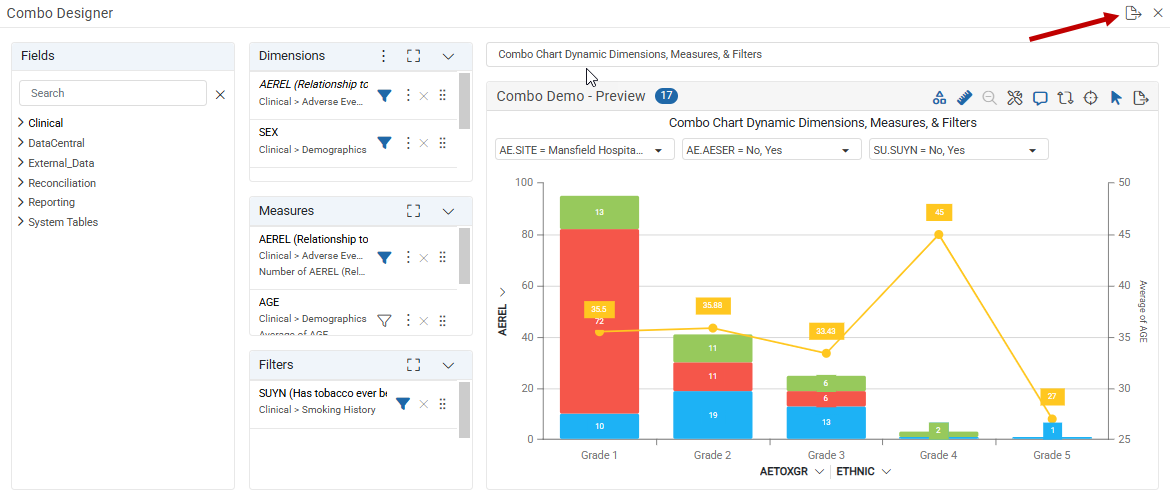Expand the Reporting folder
Viewport: 1170px width, 491px height.
pos(21,202)
